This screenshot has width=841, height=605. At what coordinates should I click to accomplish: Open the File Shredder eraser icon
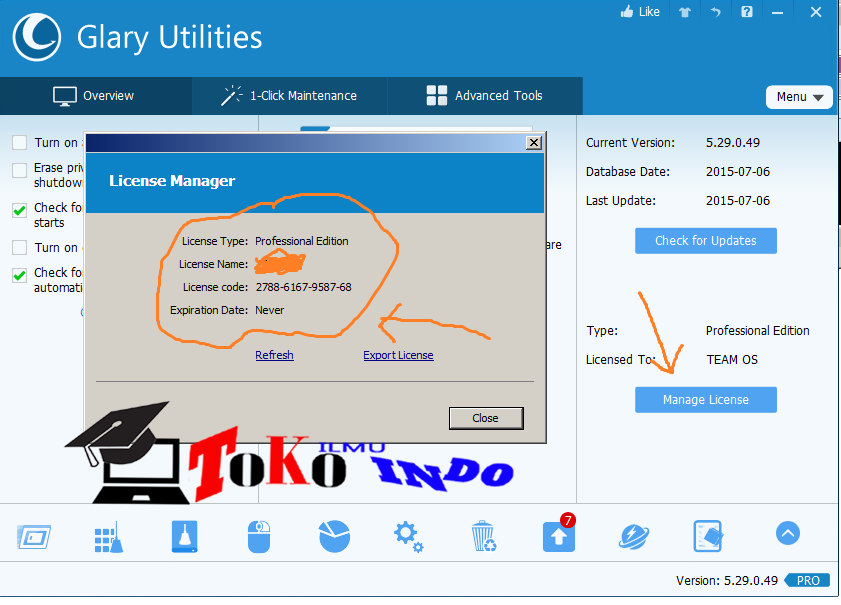coord(708,536)
